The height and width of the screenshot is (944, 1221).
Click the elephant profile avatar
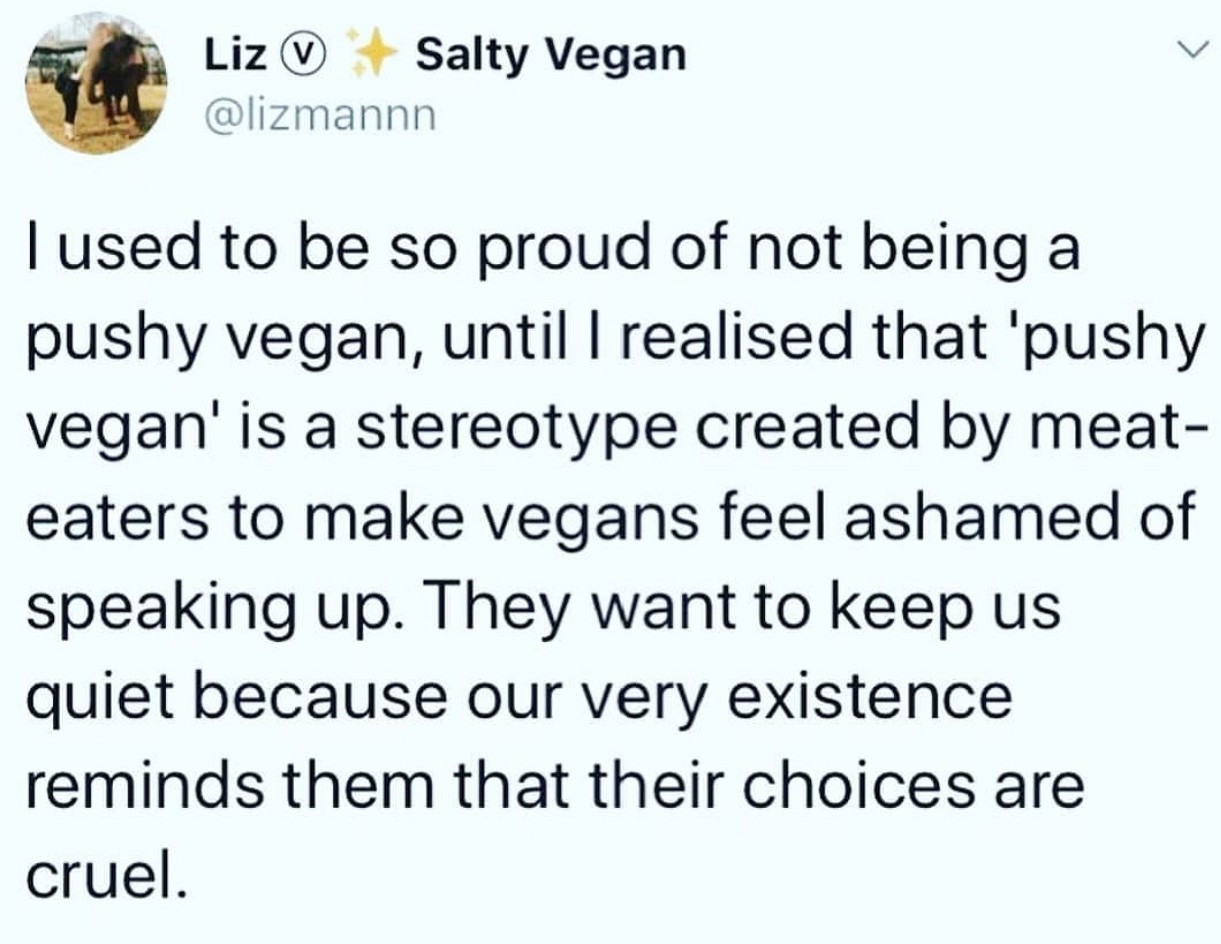97,83
